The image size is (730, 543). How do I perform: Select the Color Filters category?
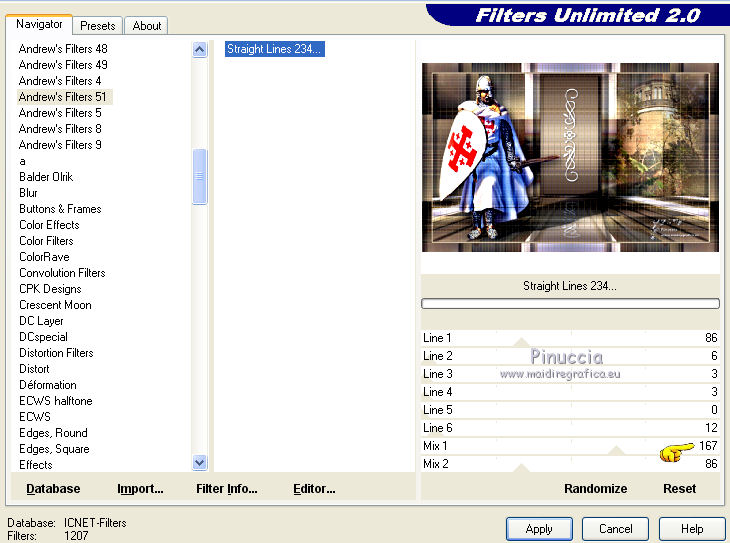pos(47,241)
